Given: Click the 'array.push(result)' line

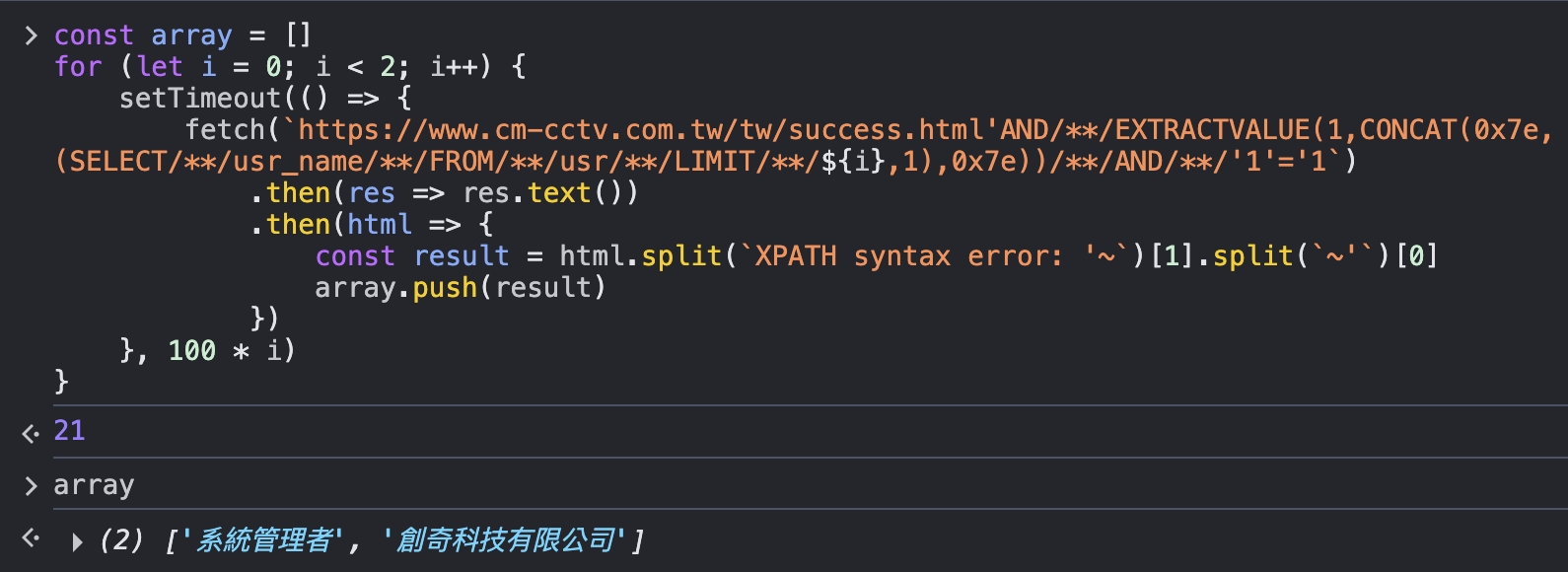Looking at the screenshot, I should click(460, 288).
